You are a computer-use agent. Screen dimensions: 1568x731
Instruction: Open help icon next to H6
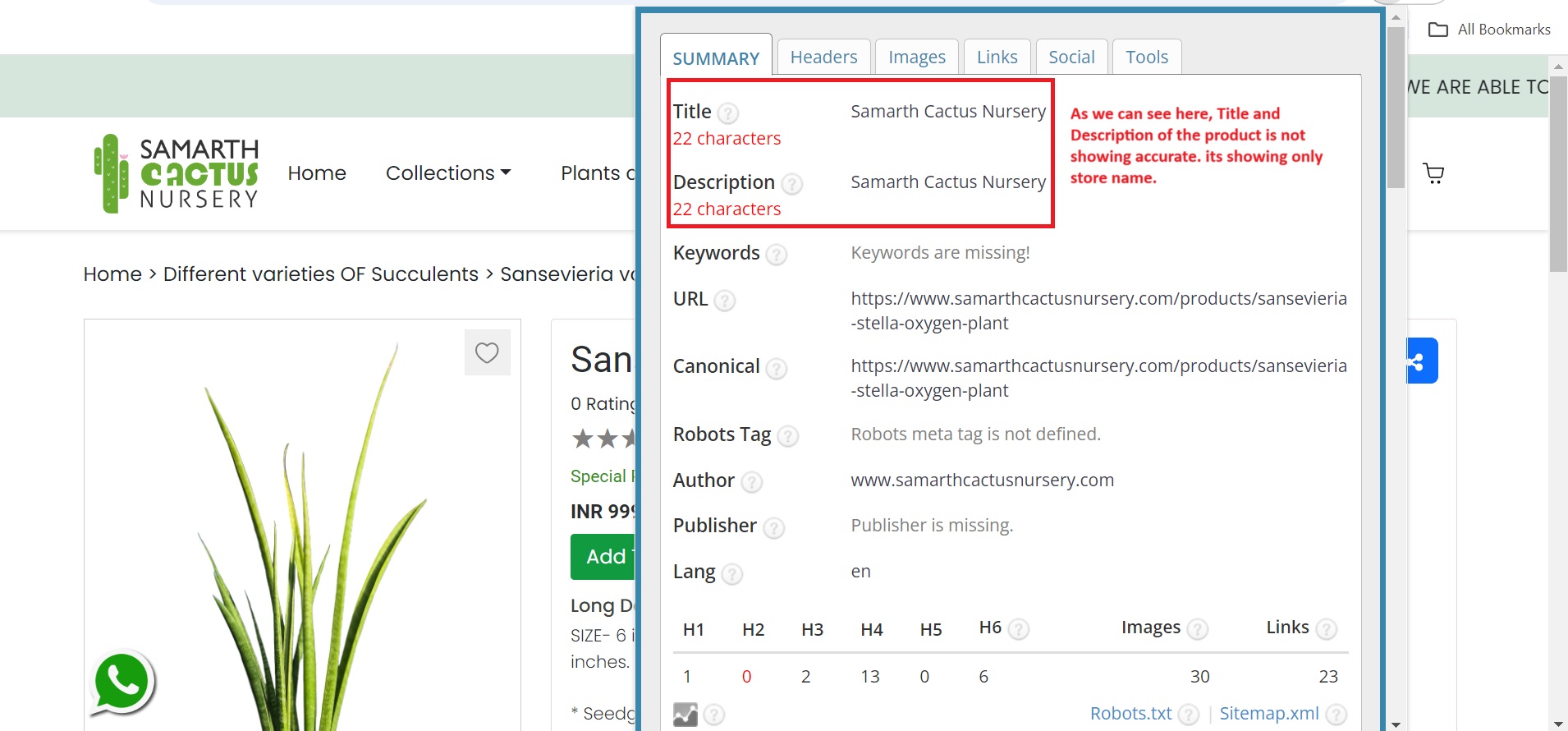(1018, 629)
